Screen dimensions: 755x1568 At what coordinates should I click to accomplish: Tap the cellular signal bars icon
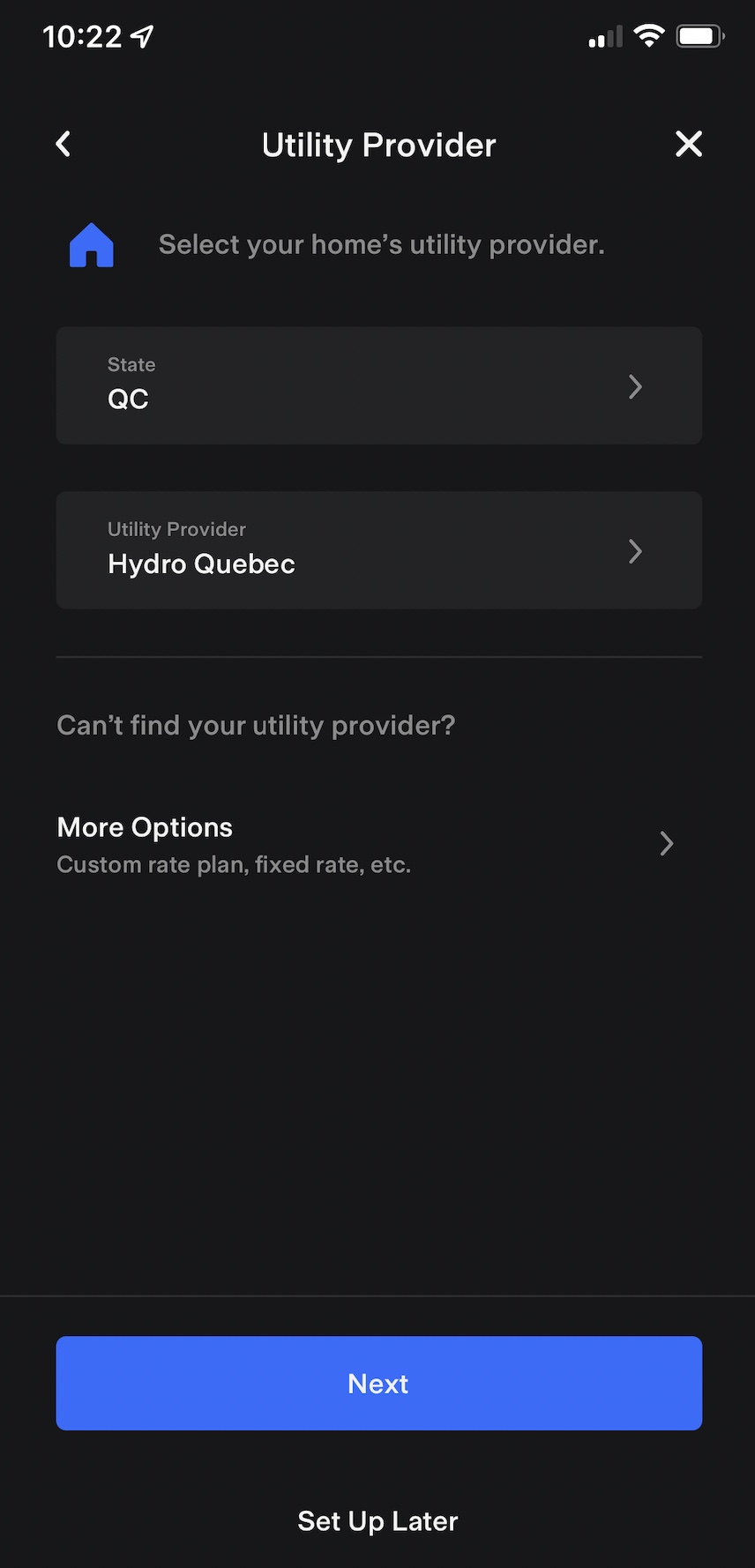tap(605, 37)
